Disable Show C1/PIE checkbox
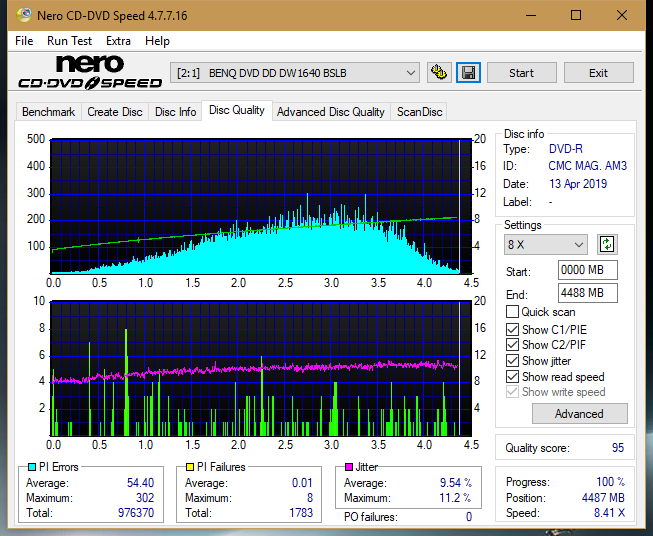The width and height of the screenshot is (653, 536). click(x=512, y=329)
